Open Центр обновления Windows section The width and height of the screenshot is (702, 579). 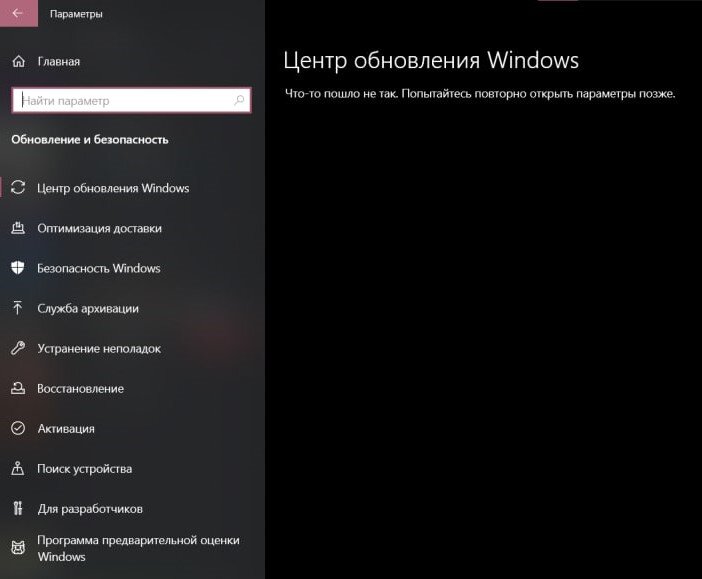113,188
